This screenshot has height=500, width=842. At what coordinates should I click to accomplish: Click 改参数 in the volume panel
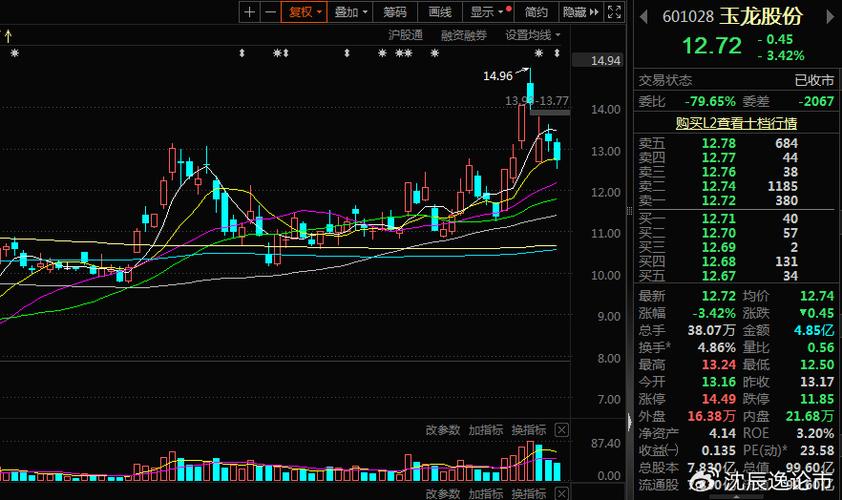click(443, 430)
